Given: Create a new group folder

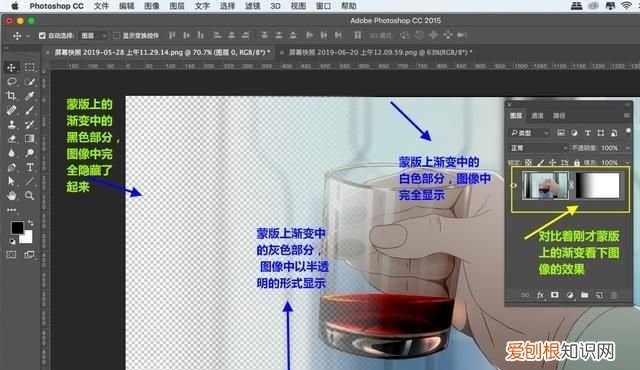Looking at the screenshot, I should click(x=584, y=295).
